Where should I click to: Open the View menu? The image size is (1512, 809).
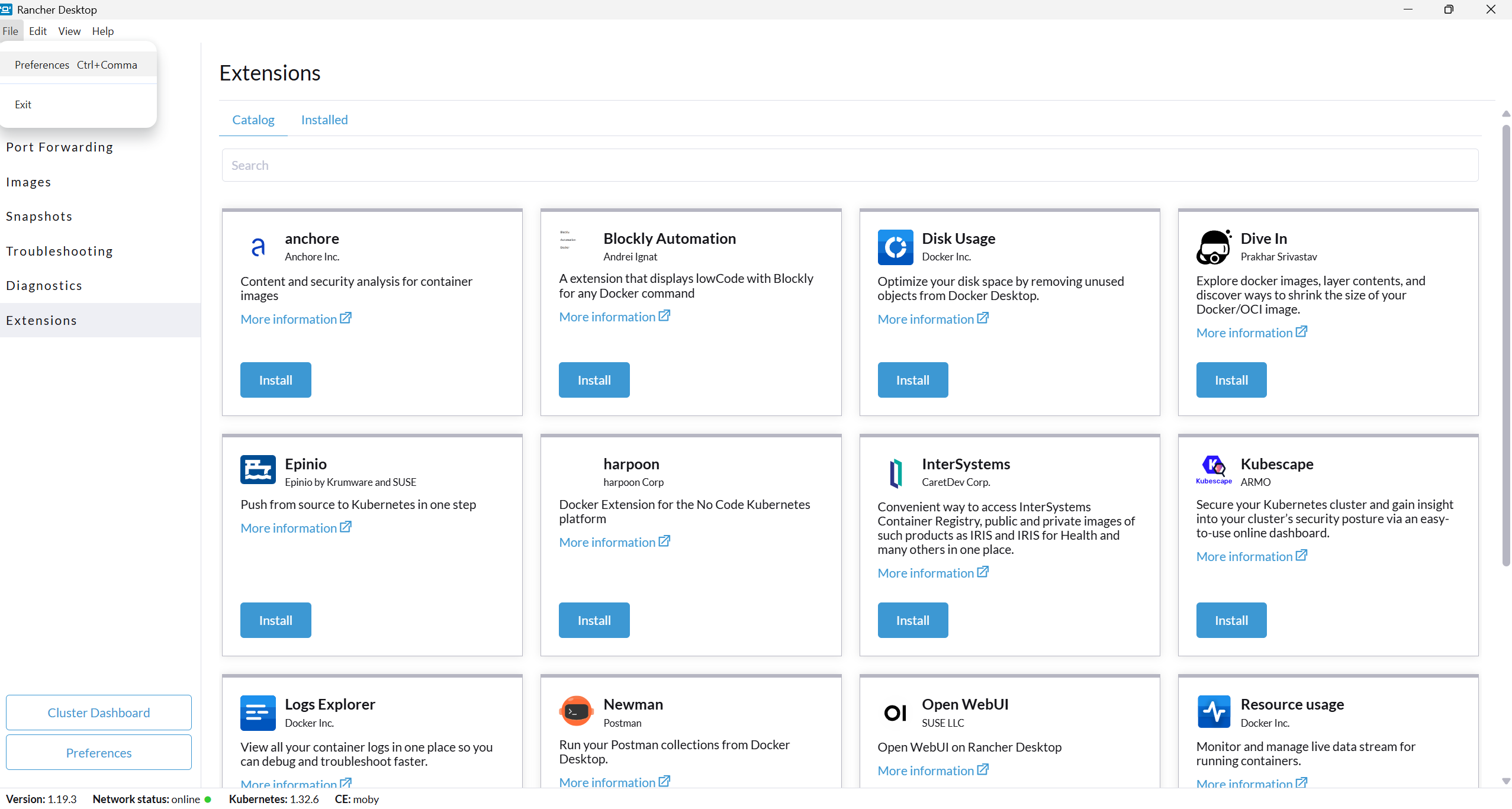point(69,31)
